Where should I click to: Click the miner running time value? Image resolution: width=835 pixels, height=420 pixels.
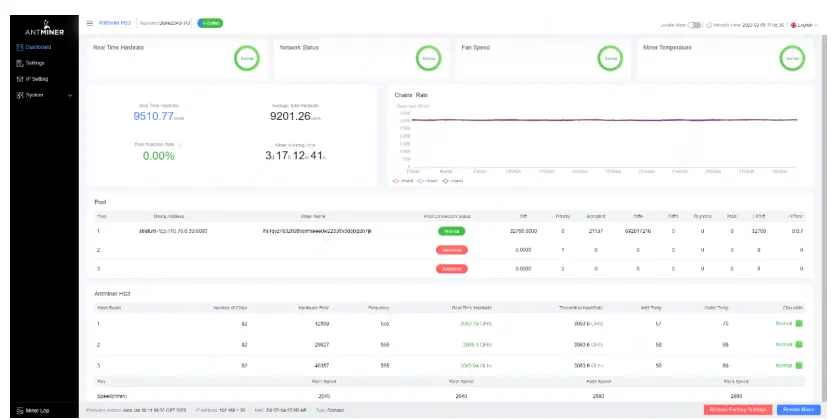click(x=296, y=155)
